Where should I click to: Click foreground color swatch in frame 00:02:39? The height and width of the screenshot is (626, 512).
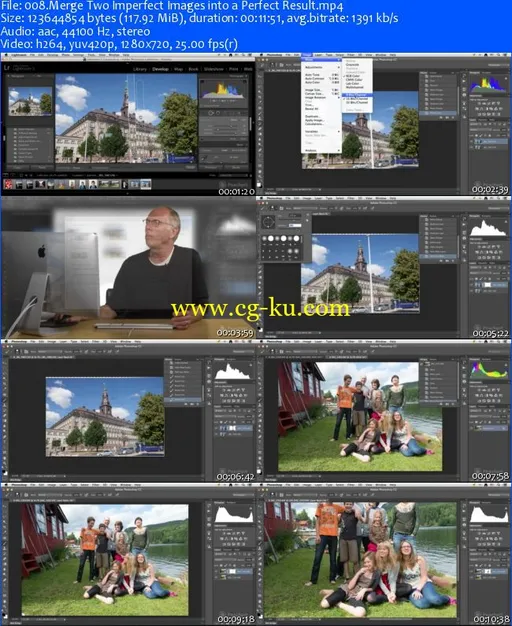259,185
